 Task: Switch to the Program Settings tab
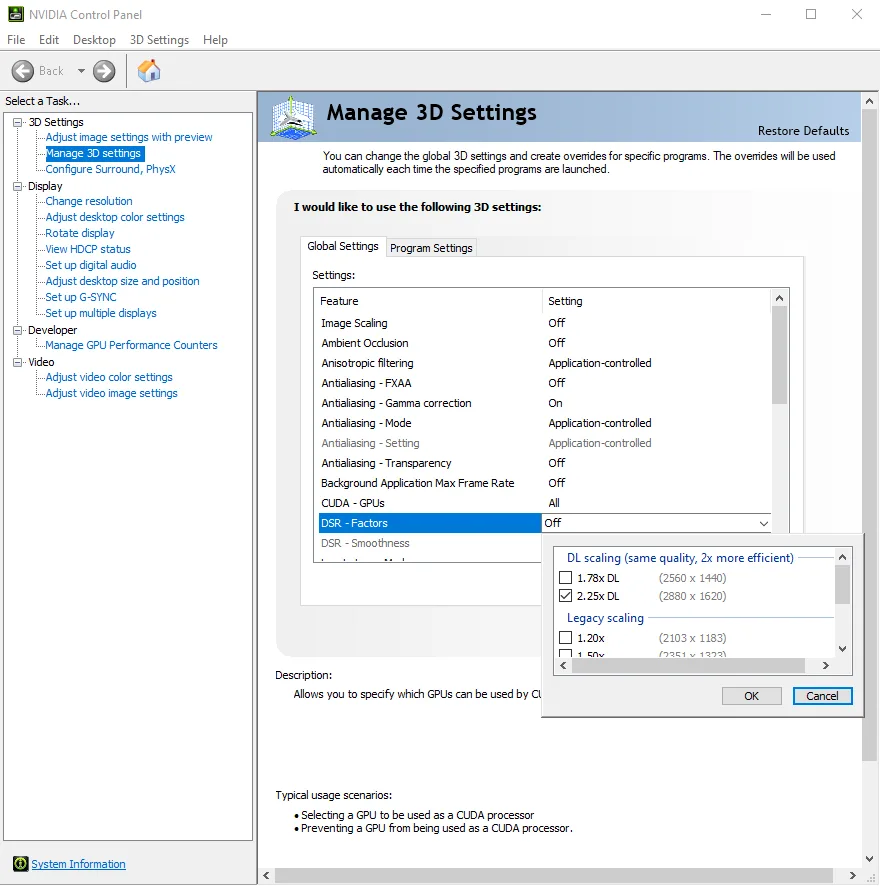(x=431, y=248)
